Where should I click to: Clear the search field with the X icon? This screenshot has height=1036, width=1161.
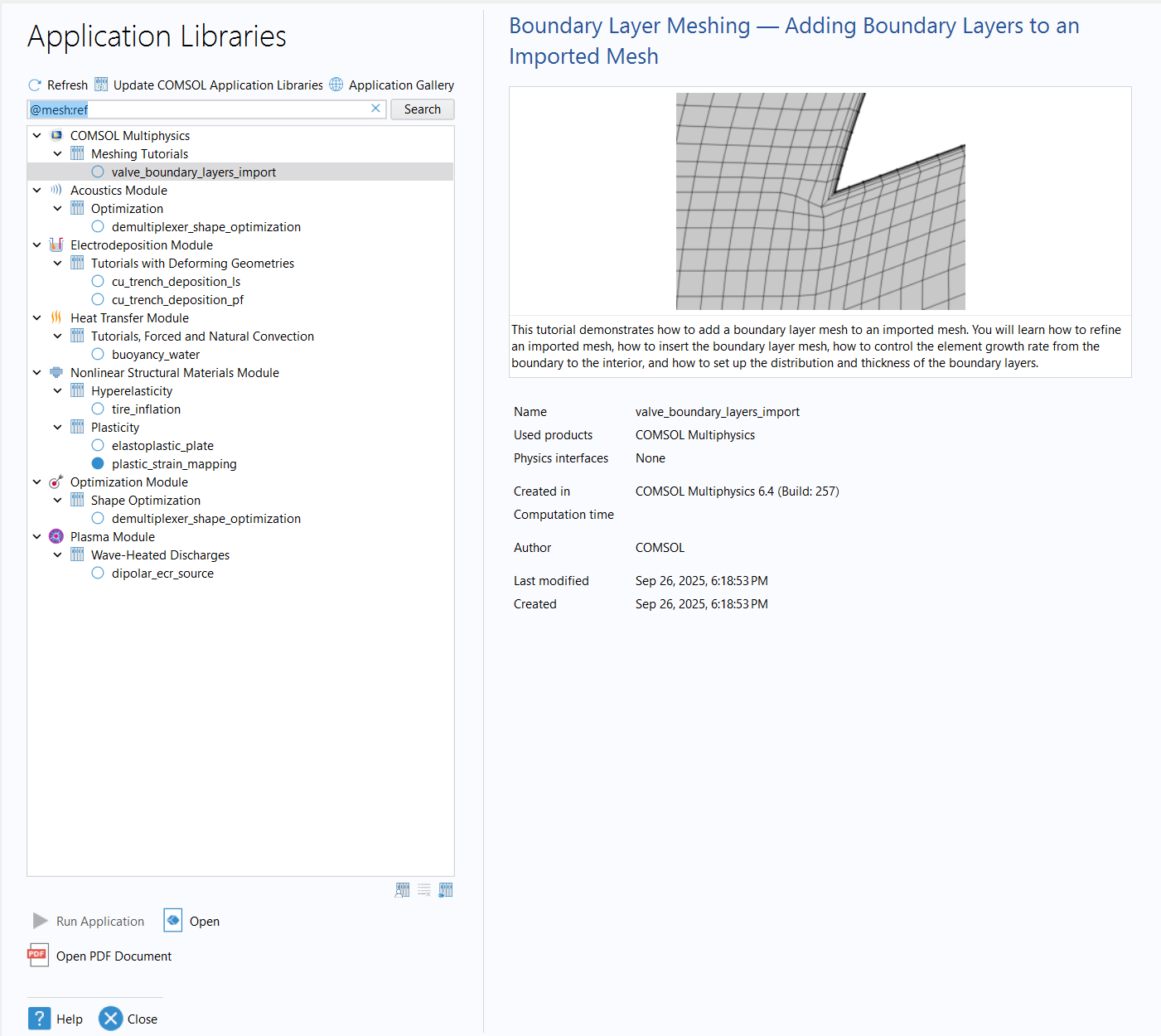click(375, 109)
